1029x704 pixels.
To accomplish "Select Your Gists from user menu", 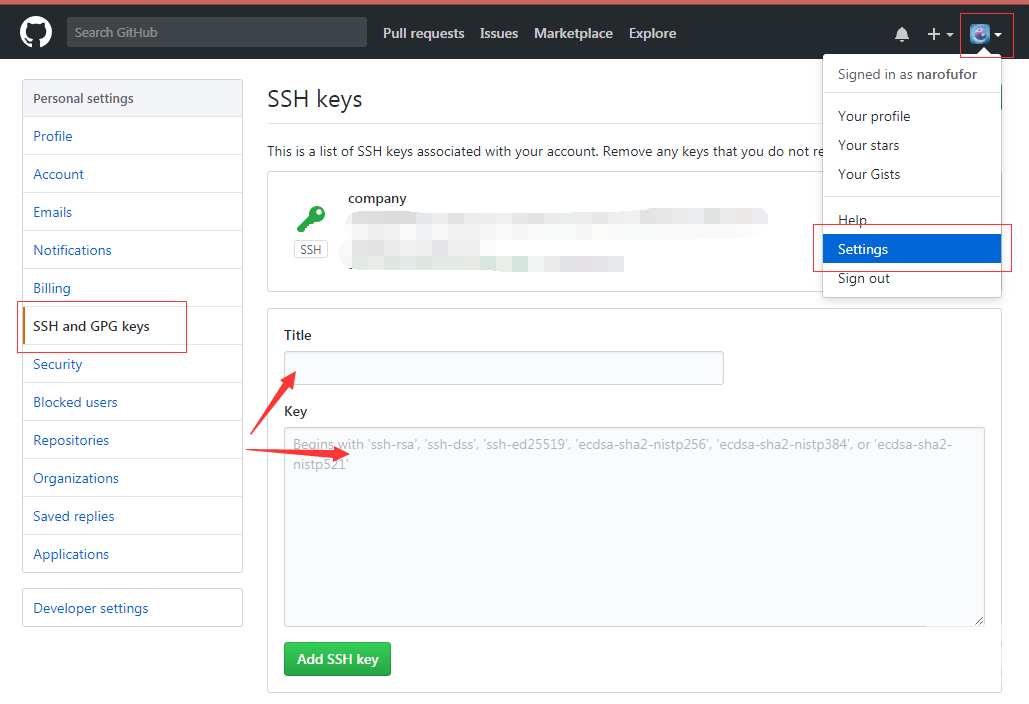I will point(912,174).
